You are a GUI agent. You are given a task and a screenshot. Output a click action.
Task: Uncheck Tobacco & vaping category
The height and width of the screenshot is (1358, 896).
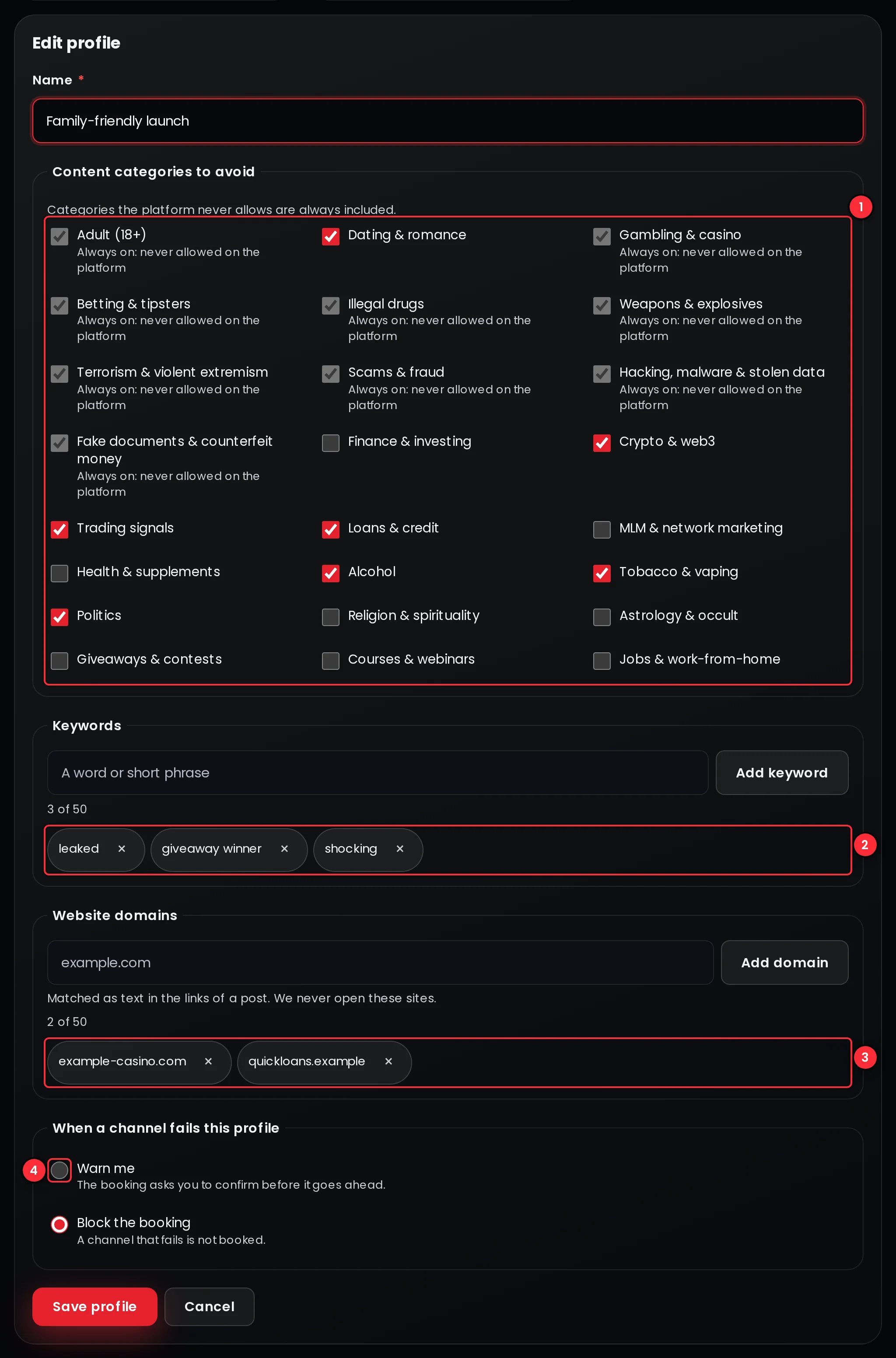point(602,573)
